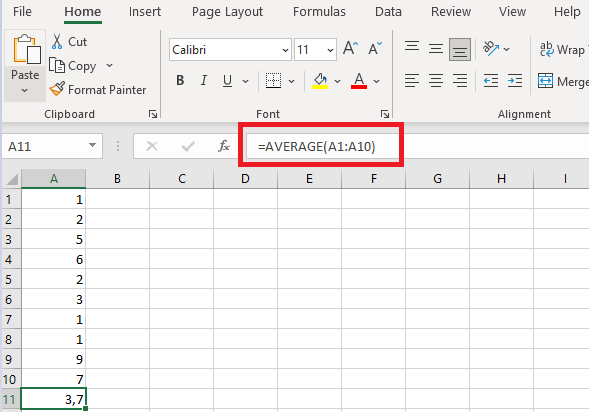Expand the Borders dropdown arrow
Viewport: 589px width, 412px height.
pyautogui.click(x=291, y=81)
